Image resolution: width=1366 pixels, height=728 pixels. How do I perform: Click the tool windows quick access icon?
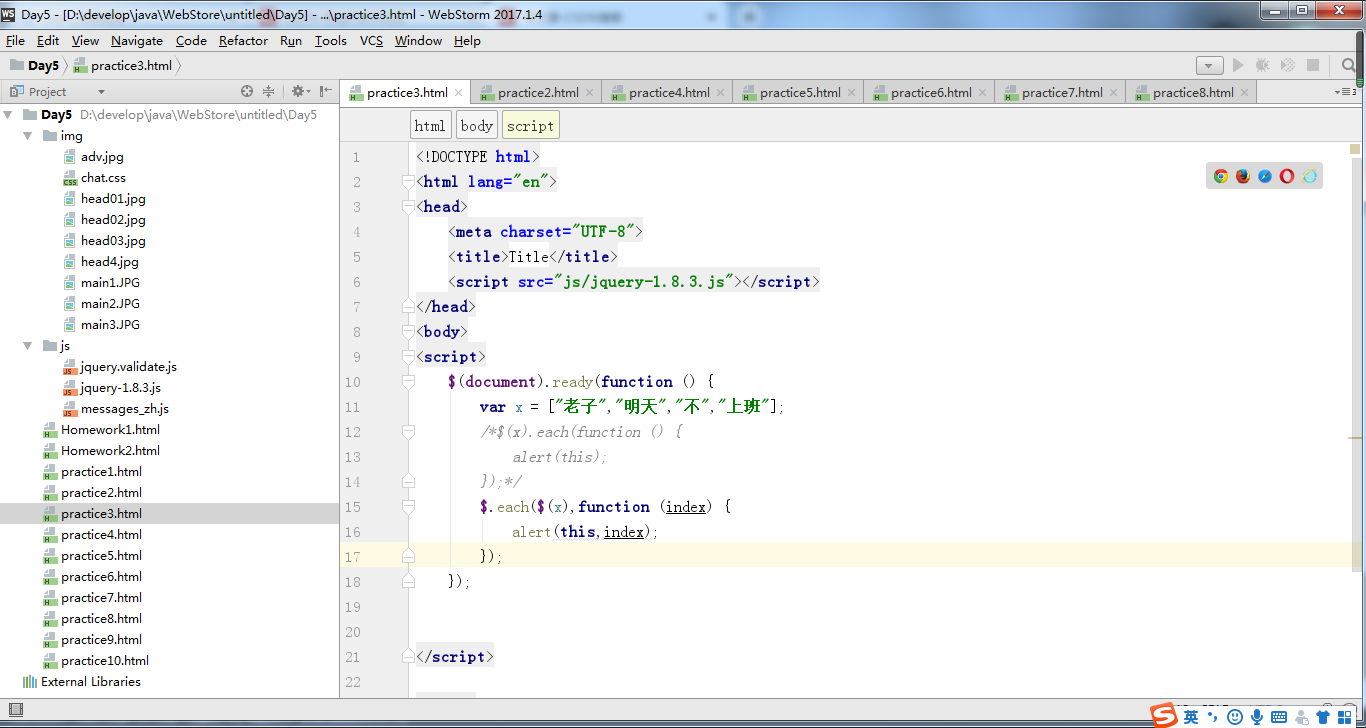pyautogui.click(x=15, y=710)
